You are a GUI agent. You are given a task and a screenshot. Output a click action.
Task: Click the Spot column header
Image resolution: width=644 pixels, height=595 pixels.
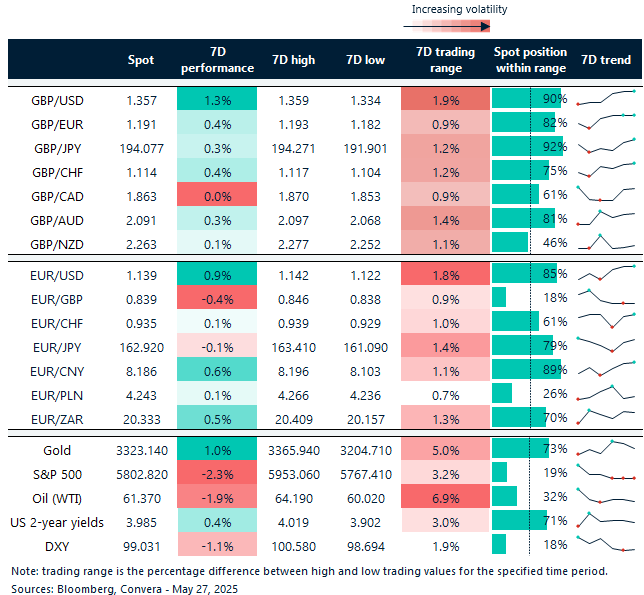pos(140,60)
